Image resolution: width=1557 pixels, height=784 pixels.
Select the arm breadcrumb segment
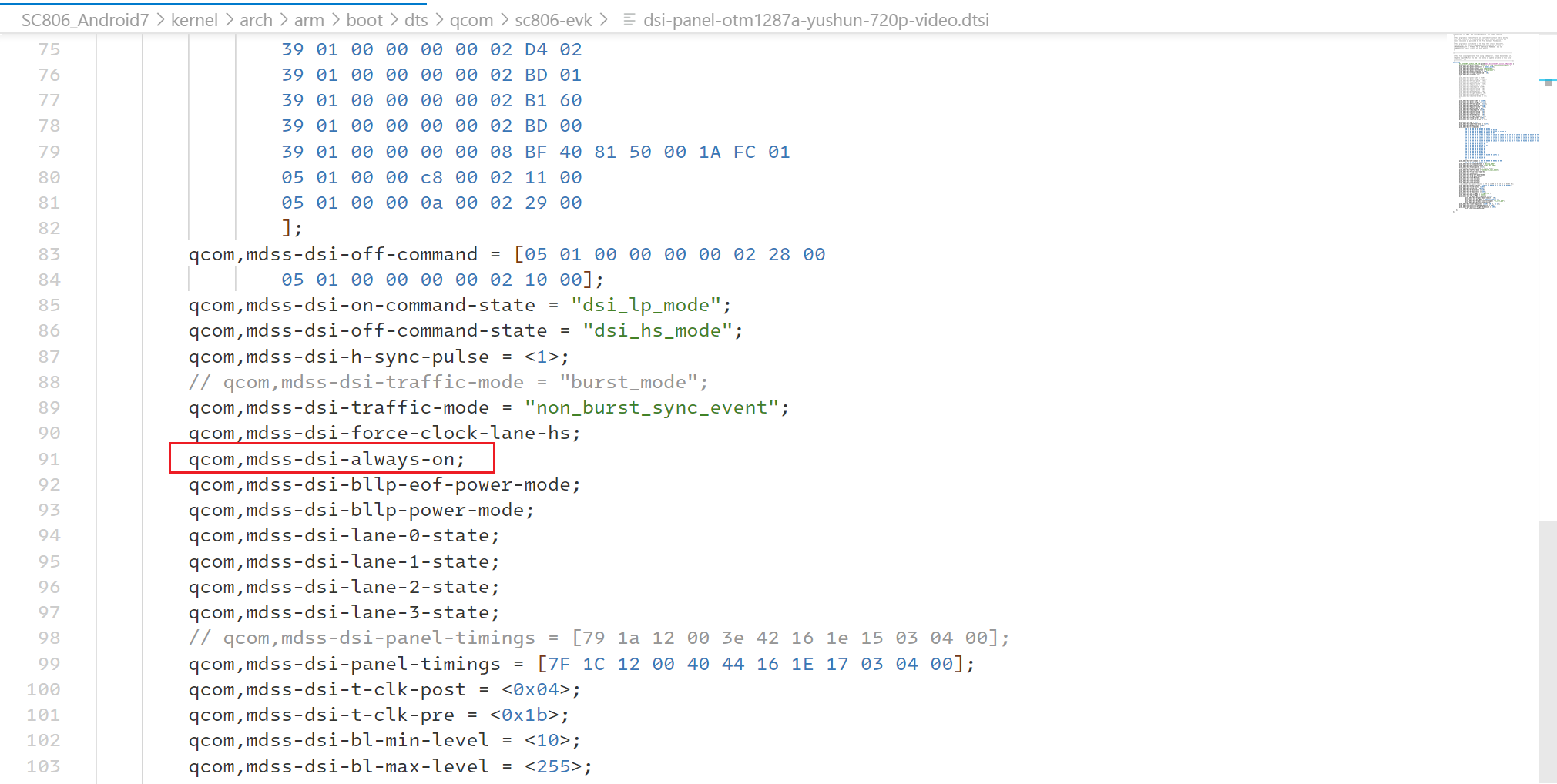(x=309, y=20)
